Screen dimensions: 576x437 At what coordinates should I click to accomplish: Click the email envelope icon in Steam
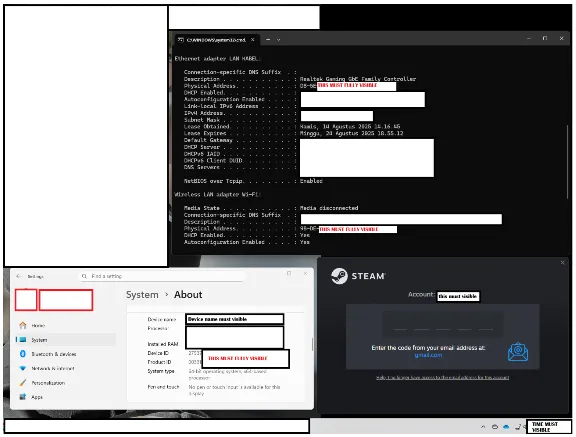[518, 352]
